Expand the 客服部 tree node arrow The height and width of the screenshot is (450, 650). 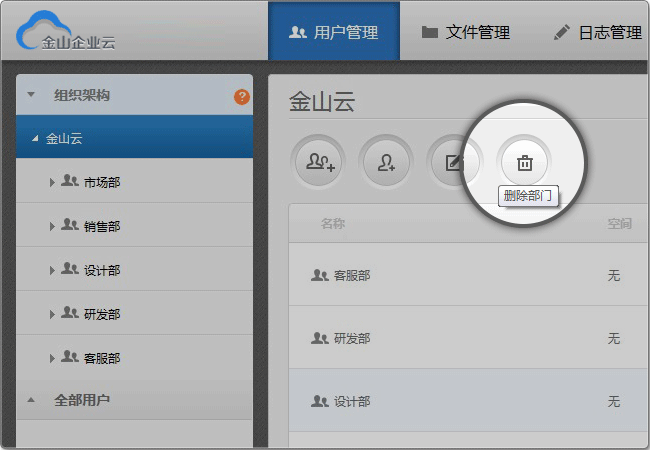(x=52, y=358)
